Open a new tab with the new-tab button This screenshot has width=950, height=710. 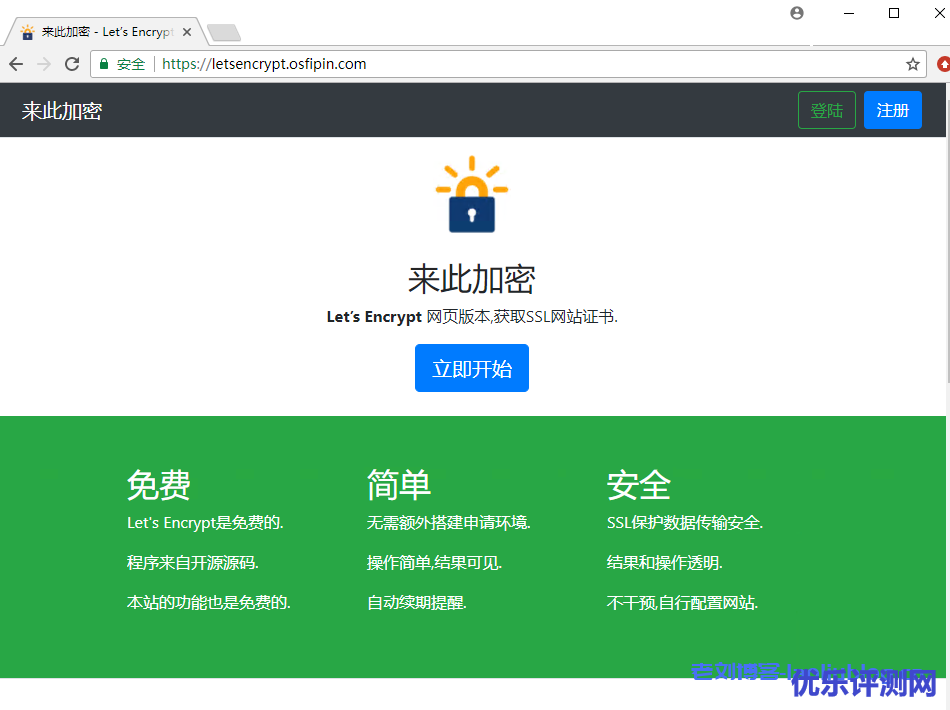(222, 32)
